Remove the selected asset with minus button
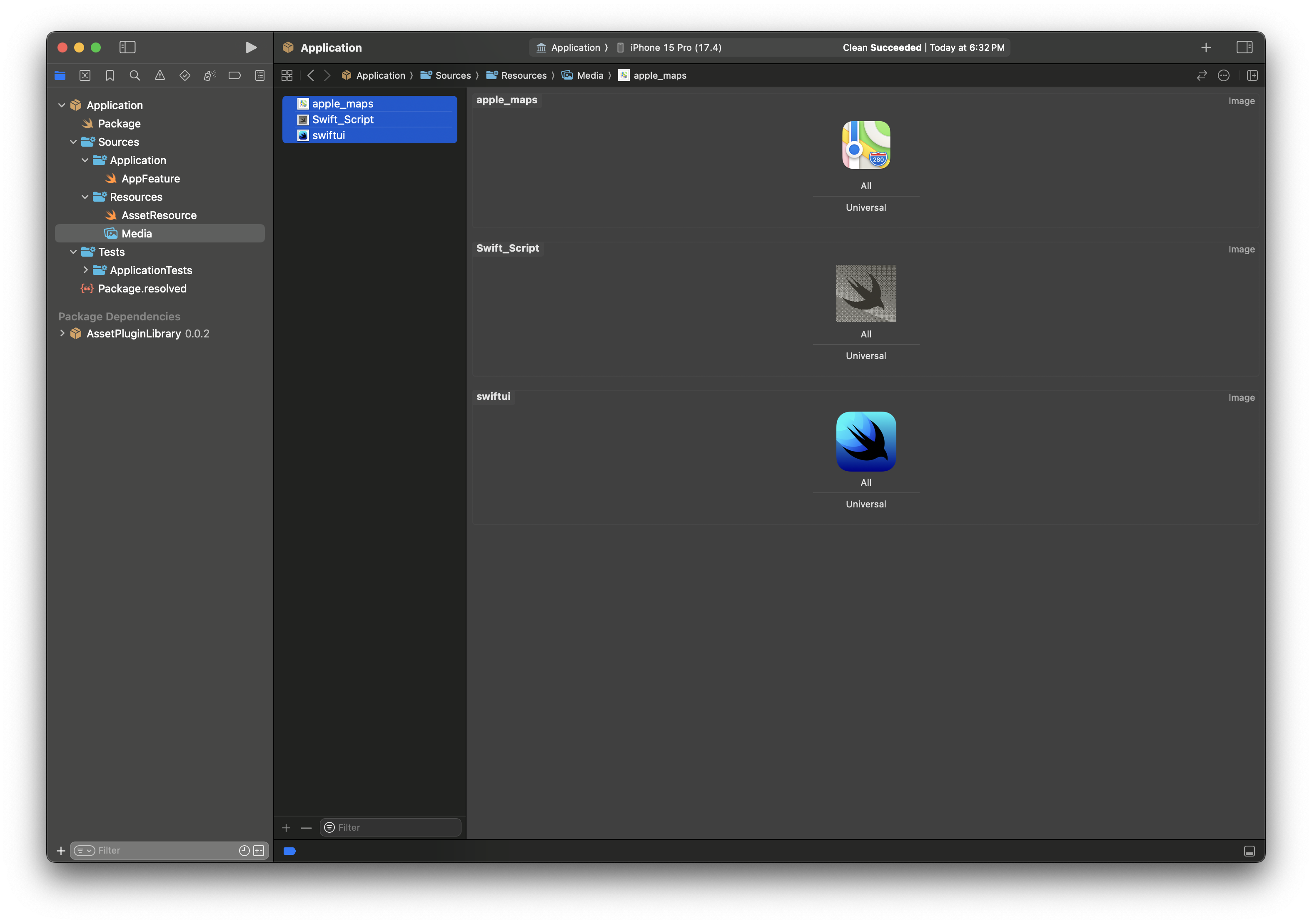Viewport: 1312px width, 924px height. (x=306, y=827)
